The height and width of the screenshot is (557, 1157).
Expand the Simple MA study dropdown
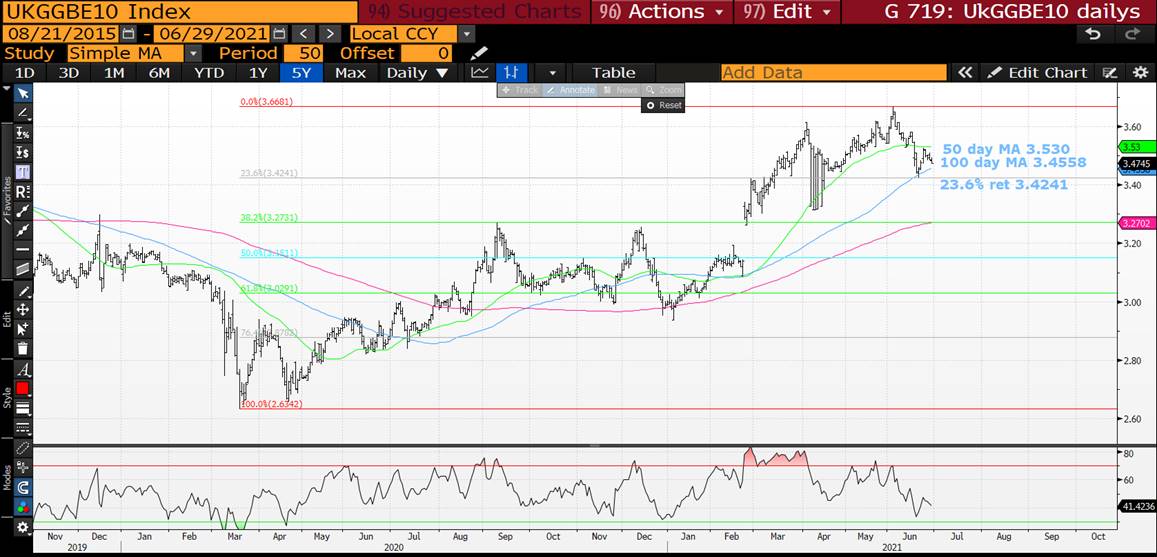(193, 53)
